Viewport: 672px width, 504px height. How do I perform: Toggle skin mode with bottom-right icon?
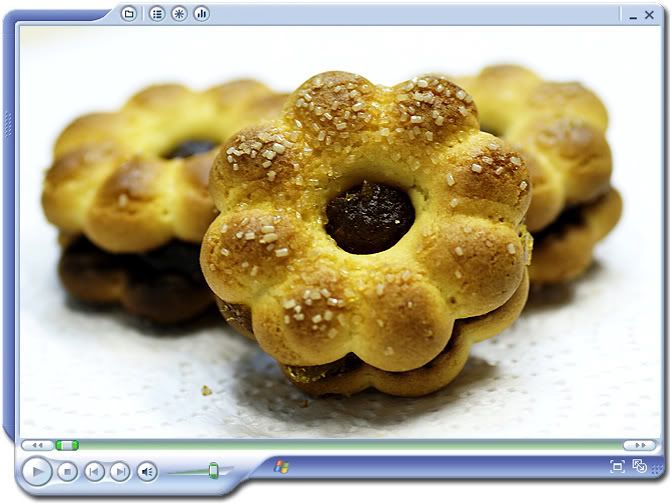point(639,466)
